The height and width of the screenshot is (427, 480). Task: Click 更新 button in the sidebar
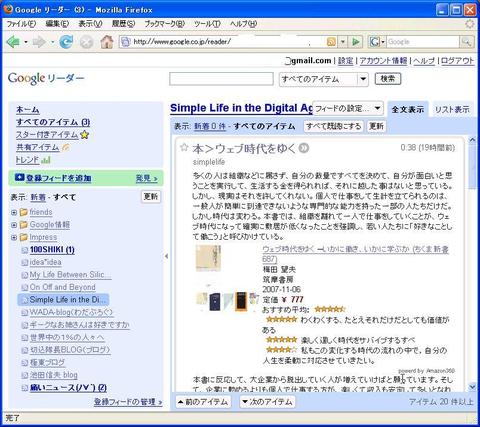(151, 197)
